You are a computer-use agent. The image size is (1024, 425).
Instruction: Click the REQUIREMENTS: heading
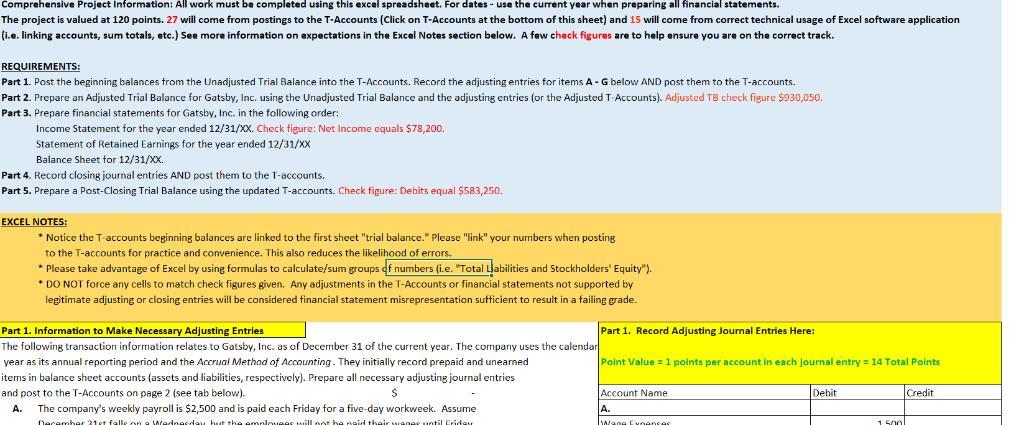[41, 67]
